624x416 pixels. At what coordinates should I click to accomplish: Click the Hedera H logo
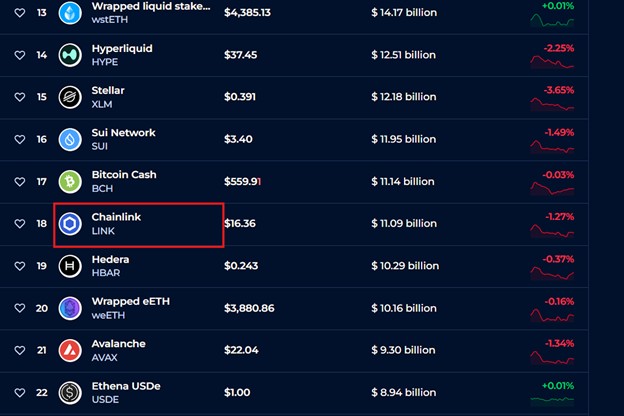70,266
